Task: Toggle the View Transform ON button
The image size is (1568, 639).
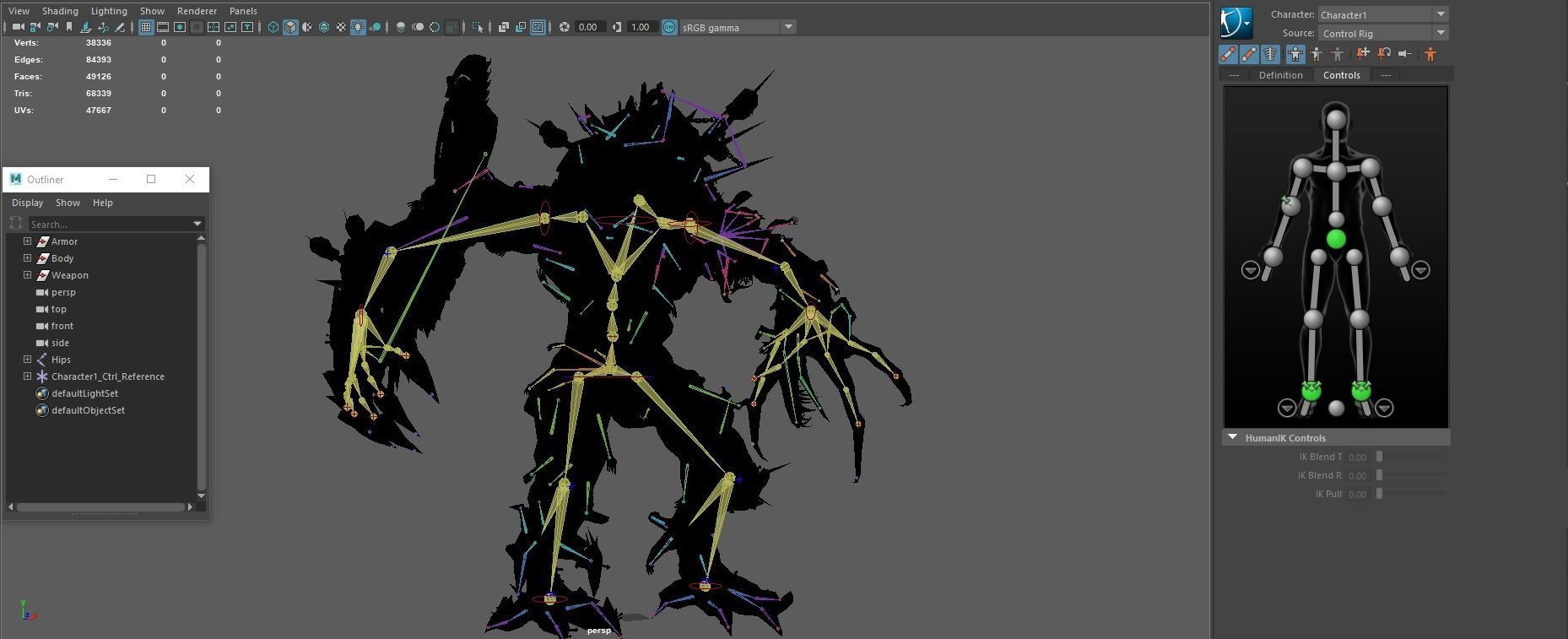Action: 669,27
